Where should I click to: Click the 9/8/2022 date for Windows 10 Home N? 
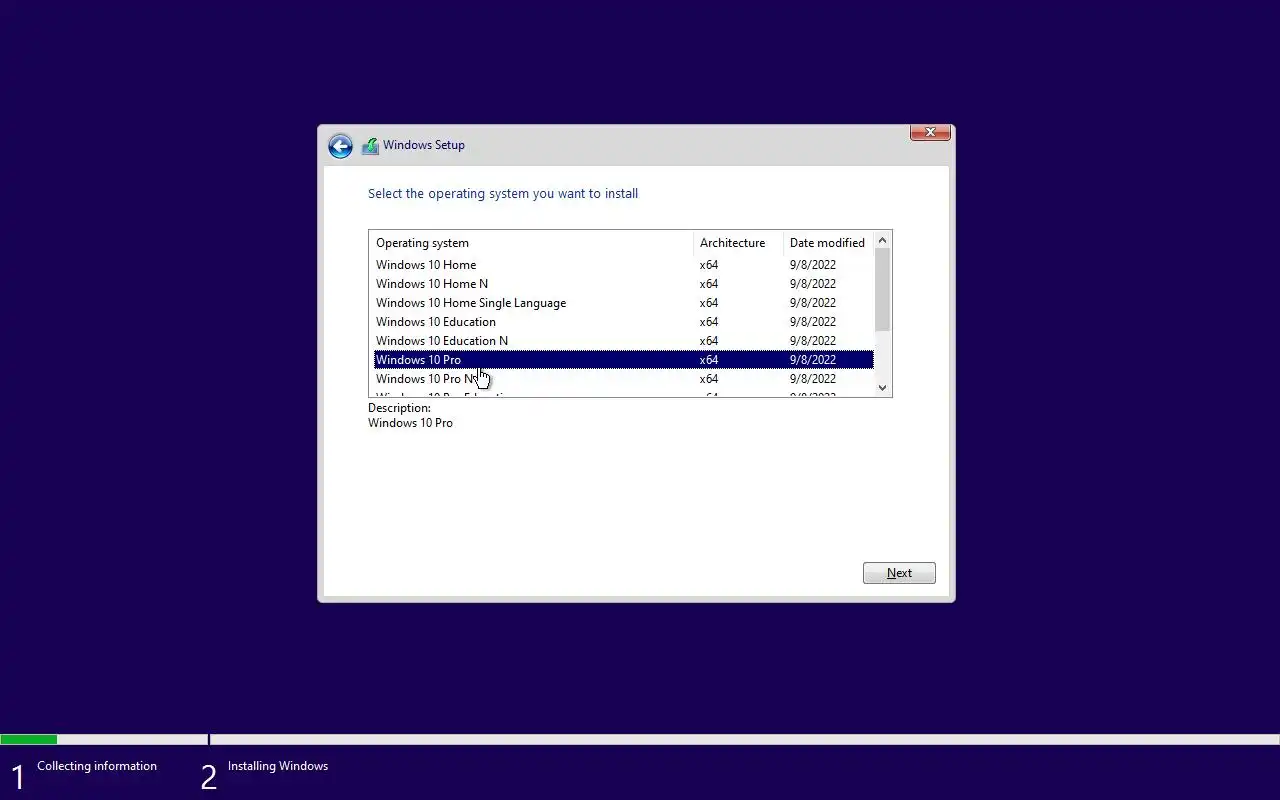click(x=813, y=284)
